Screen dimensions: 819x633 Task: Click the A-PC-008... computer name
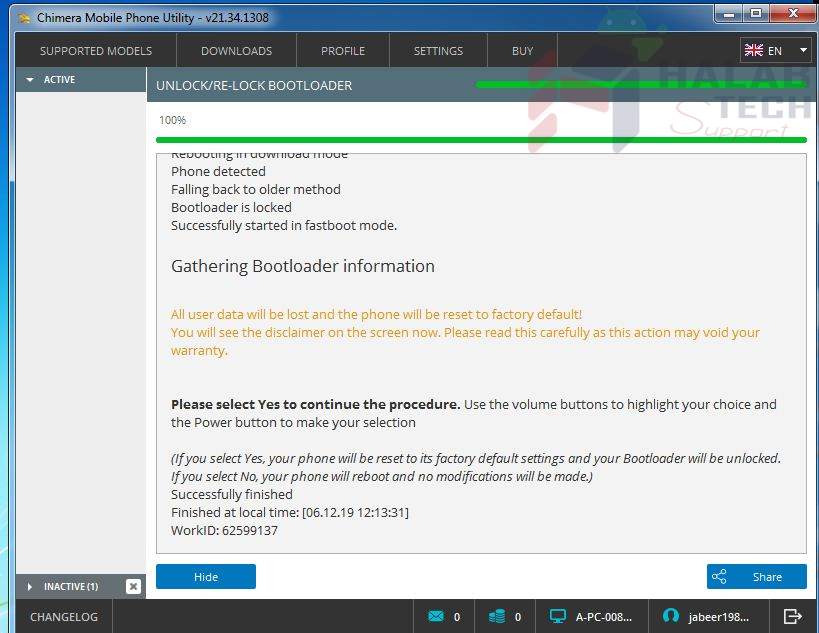[603, 617]
